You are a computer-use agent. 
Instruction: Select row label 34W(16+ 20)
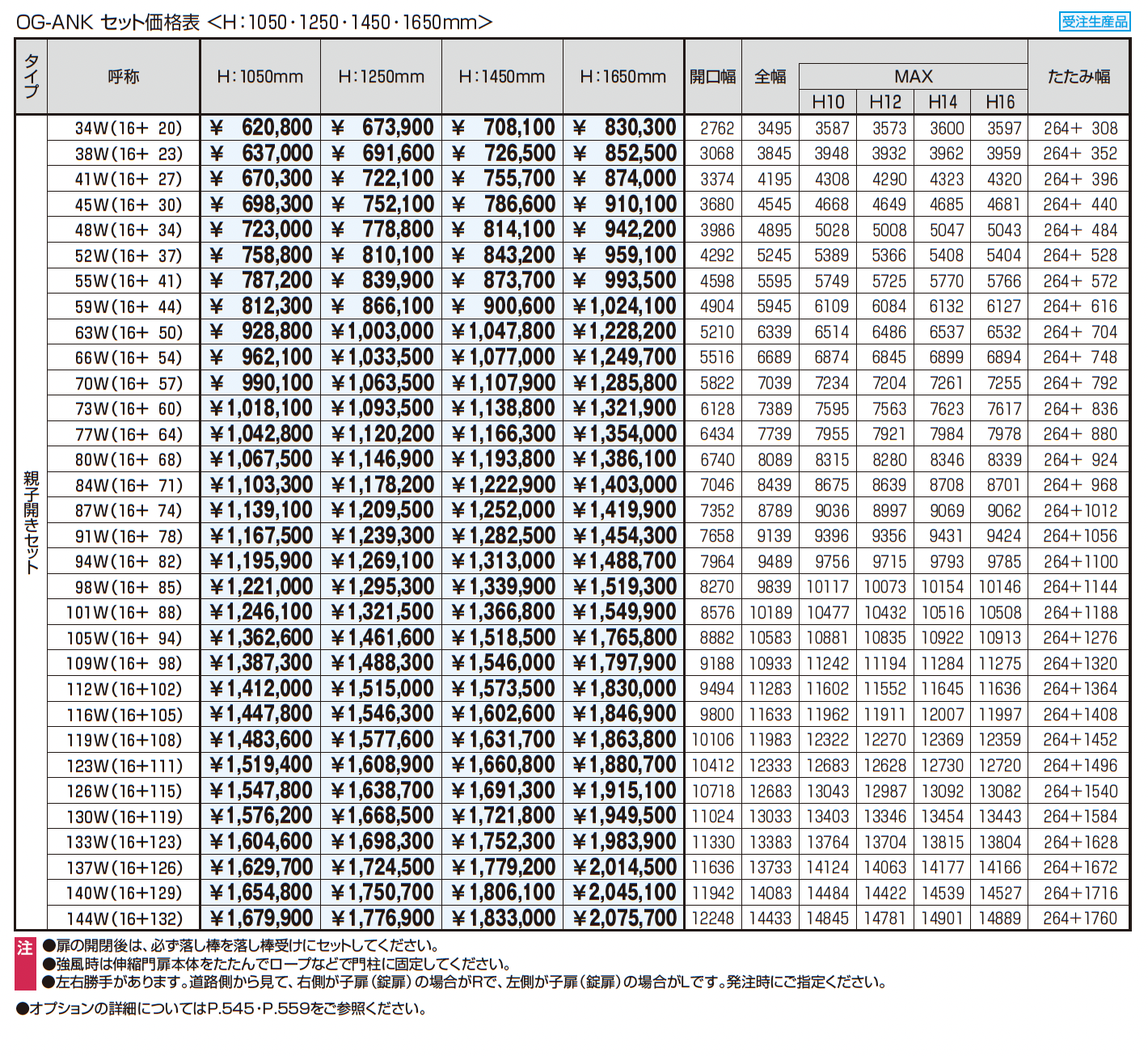(x=129, y=129)
